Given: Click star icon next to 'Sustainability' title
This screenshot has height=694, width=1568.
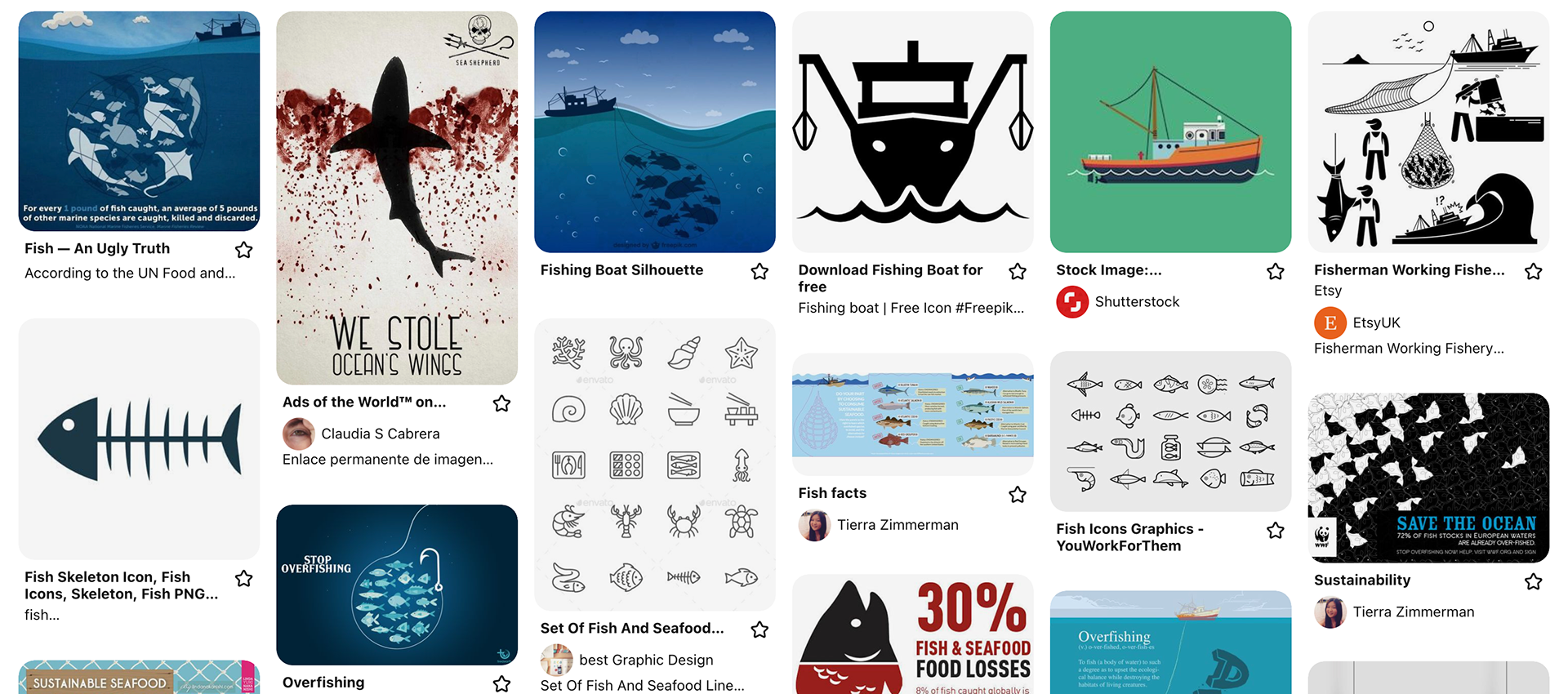Looking at the screenshot, I should coord(1534,581).
